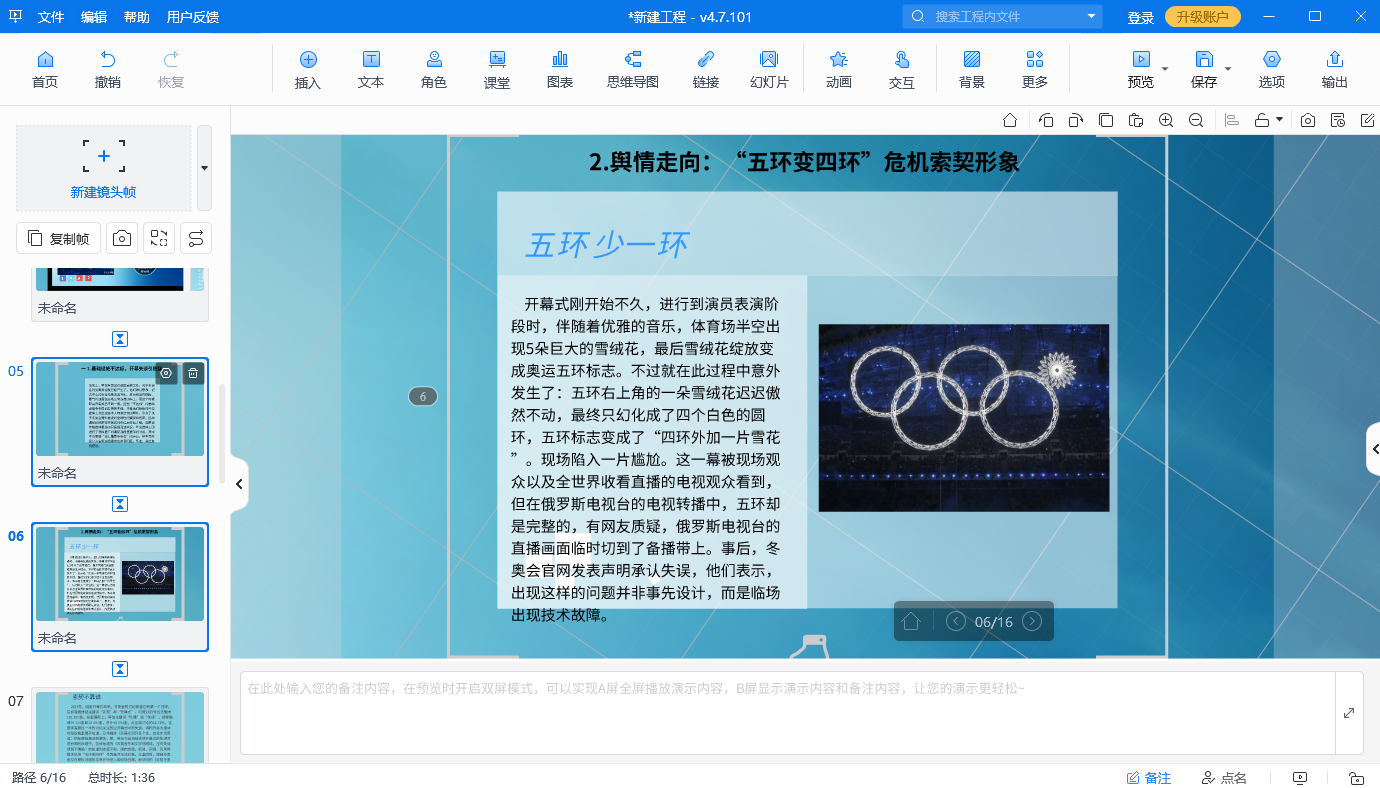The width and height of the screenshot is (1380, 788).
Task: Open the 背景 background tool
Action: click(972, 69)
